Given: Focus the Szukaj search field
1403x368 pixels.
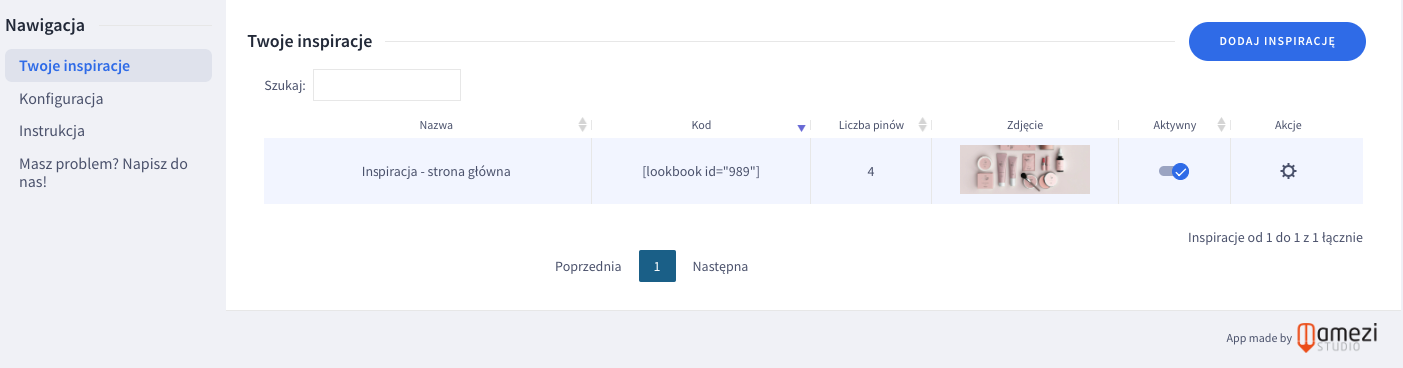Looking at the screenshot, I should 387,85.
